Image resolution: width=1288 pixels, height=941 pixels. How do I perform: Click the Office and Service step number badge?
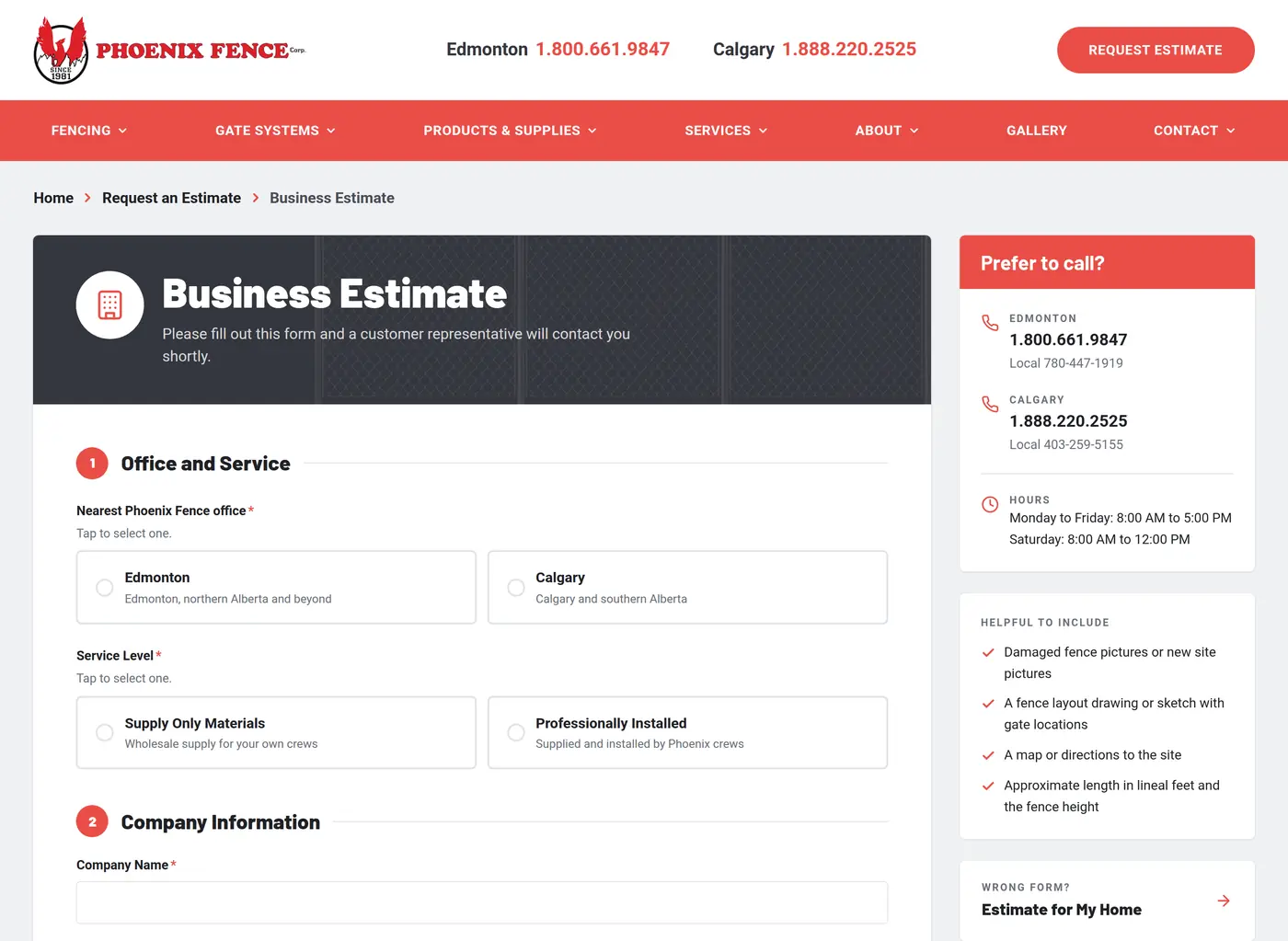[x=92, y=464]
